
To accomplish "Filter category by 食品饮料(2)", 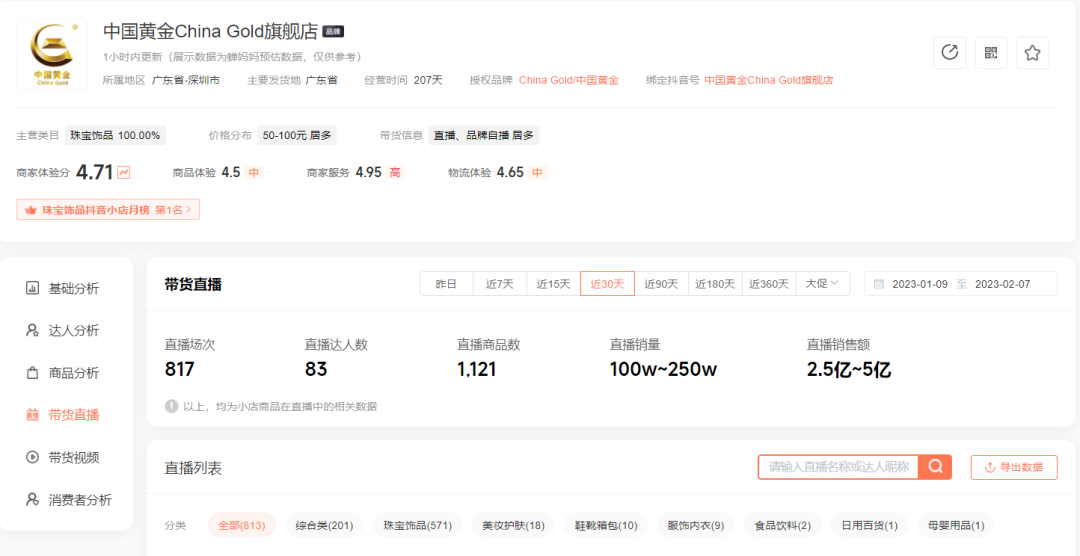I will tap(782, 526).
